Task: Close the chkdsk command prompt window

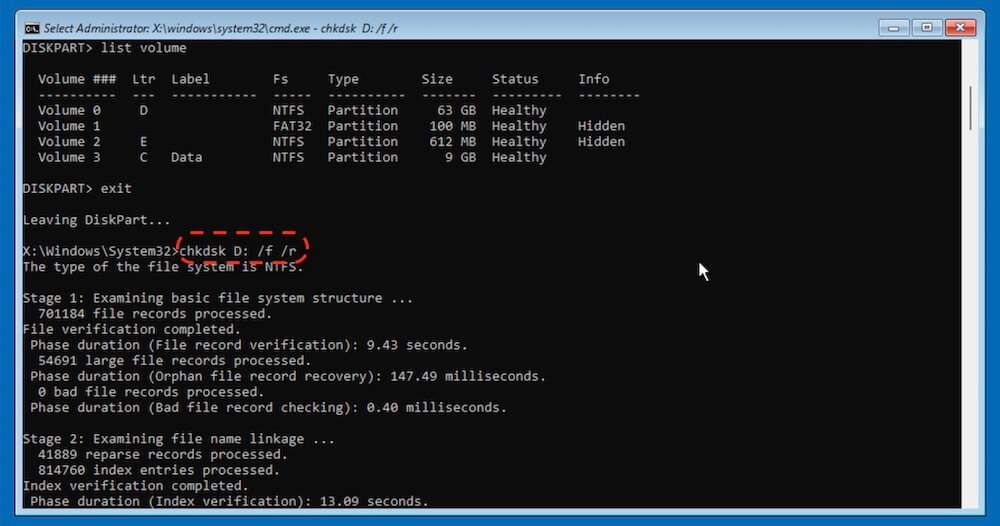Action: (x=958, y=27)
